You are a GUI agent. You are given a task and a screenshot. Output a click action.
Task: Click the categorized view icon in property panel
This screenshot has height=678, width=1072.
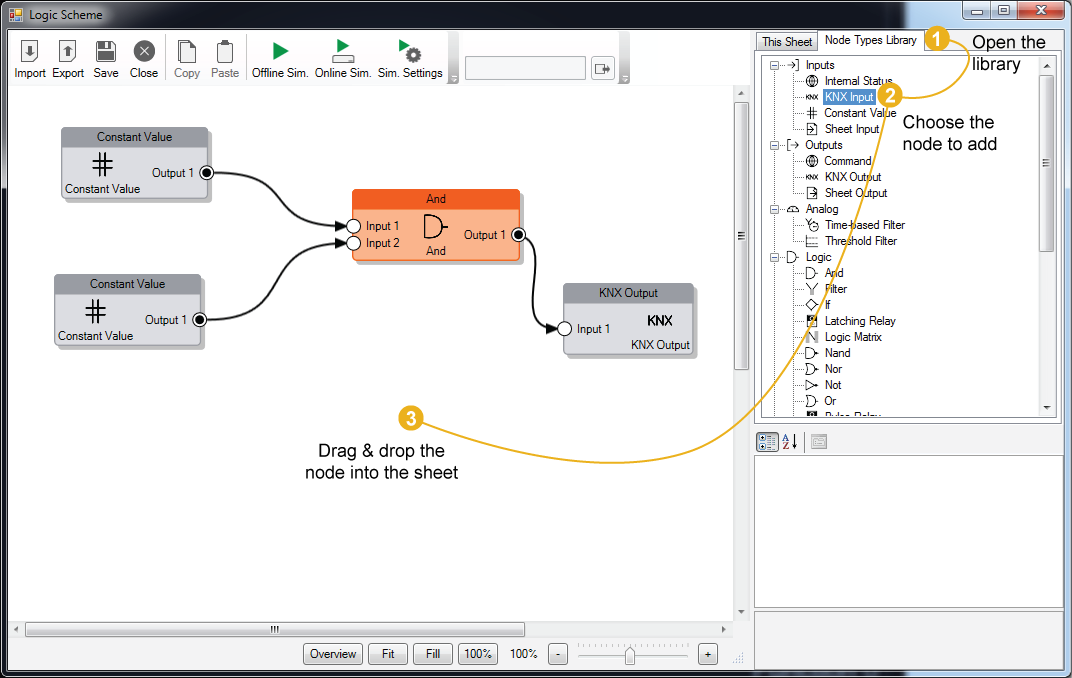(x=767, y=442)
